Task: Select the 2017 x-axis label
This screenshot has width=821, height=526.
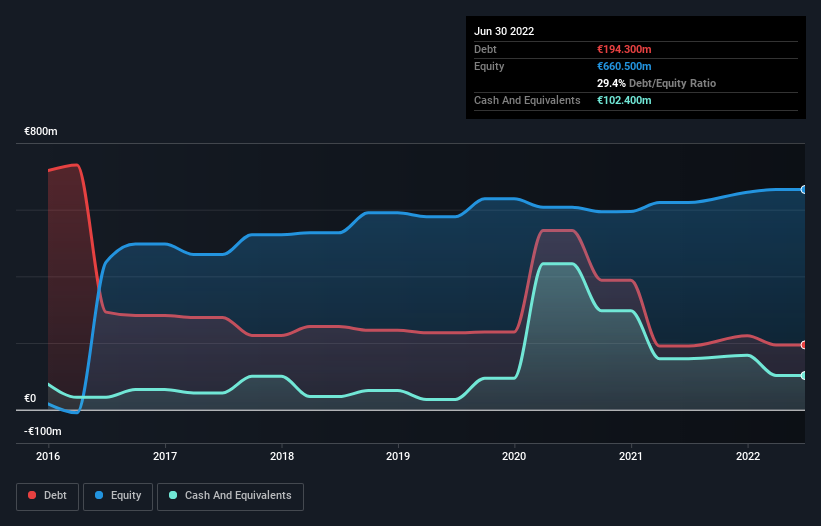Action: click(165, 456)
